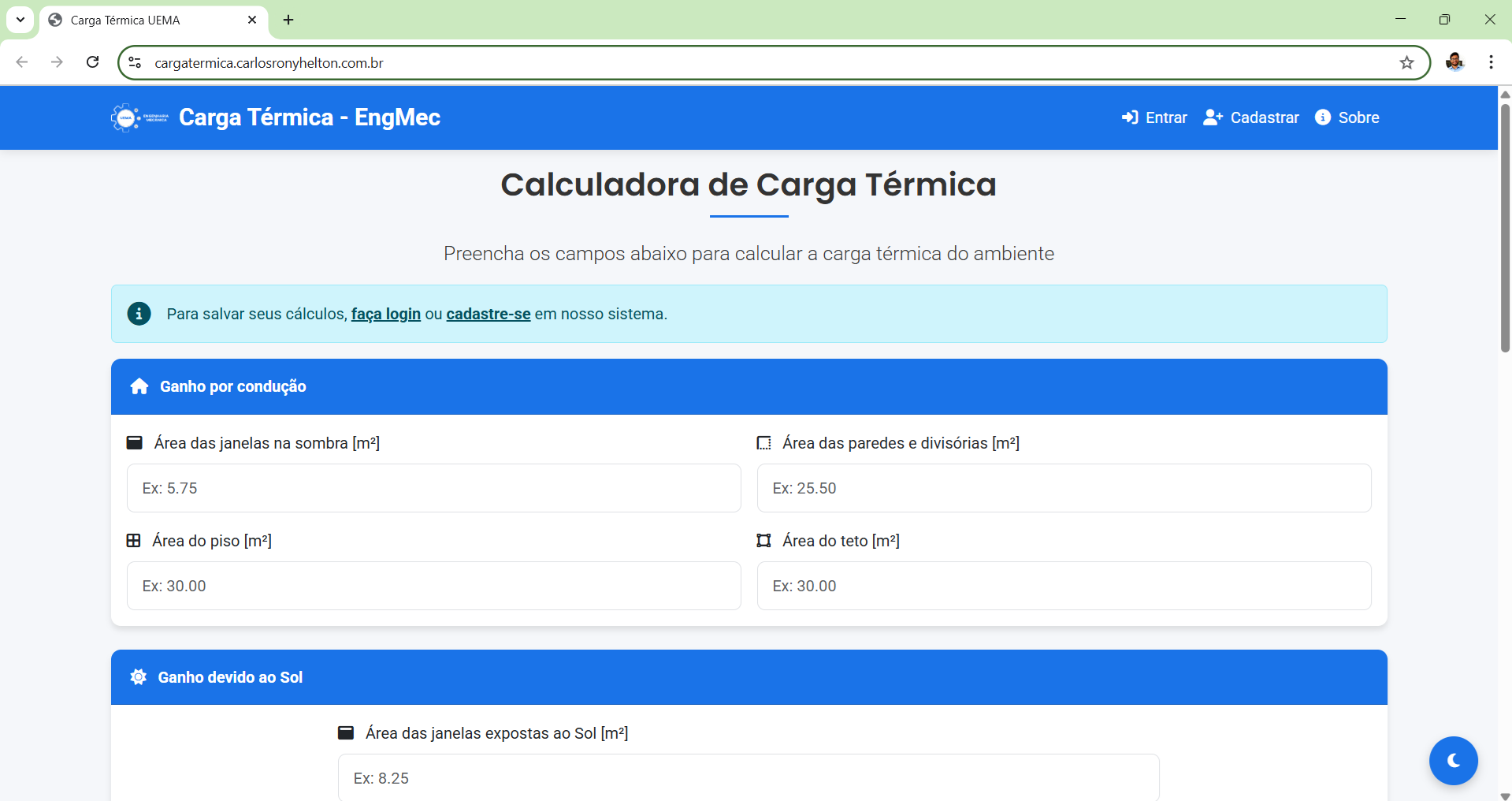The image size is (1512, 801).
Task: Click the 'Área das paredes e divisórias [m²]' label
Action: point(901,443)
